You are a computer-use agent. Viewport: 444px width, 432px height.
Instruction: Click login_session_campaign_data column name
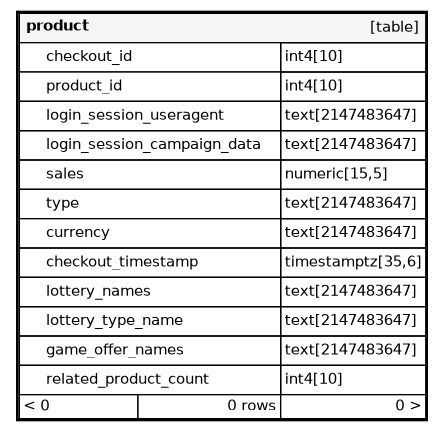point(153,145)
